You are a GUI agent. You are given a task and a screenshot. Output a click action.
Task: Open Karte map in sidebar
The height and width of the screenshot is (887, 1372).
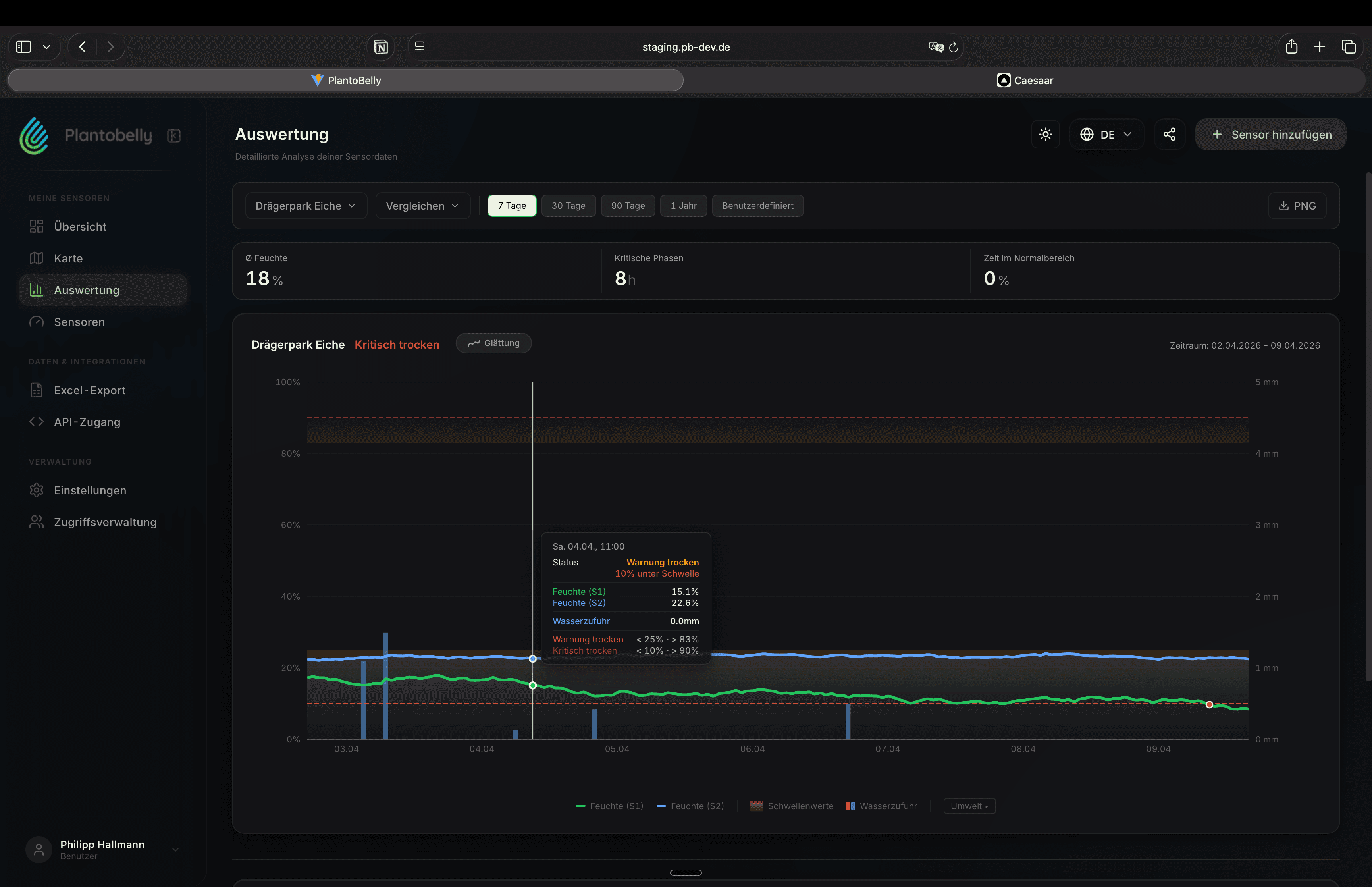68,258
